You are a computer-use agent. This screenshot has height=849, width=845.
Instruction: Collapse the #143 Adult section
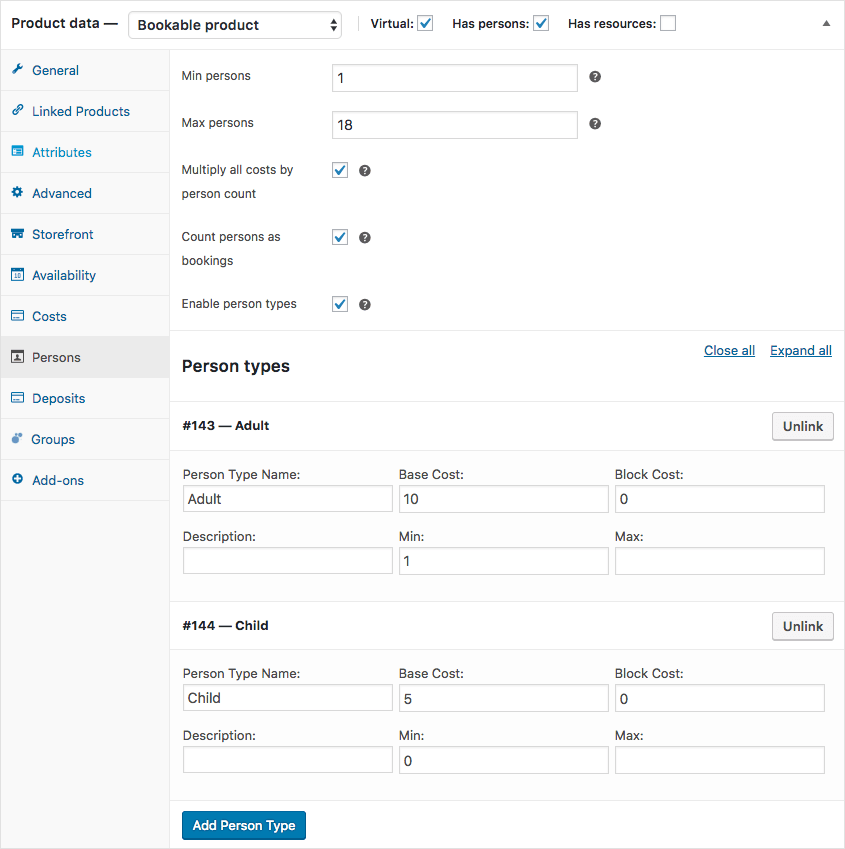(x=225, y=426)
